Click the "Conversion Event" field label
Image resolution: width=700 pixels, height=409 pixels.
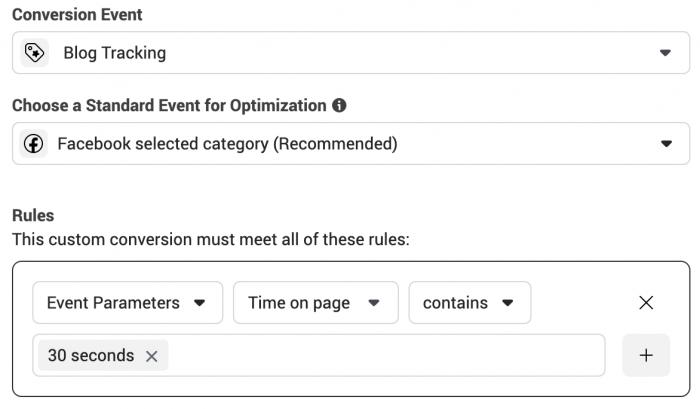77,15
